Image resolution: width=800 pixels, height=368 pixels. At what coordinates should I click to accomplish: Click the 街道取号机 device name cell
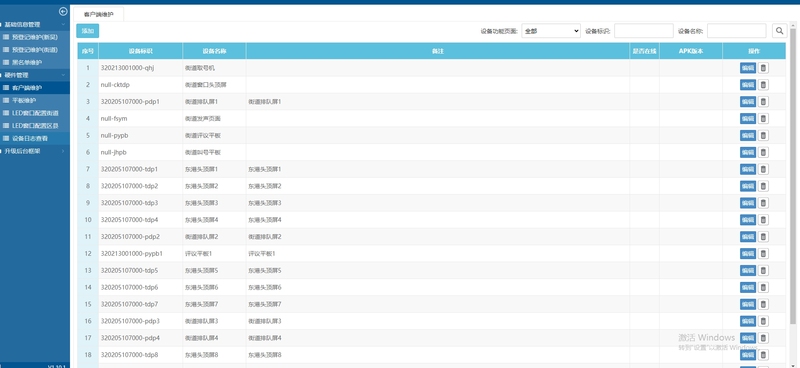tap(214, 68)
